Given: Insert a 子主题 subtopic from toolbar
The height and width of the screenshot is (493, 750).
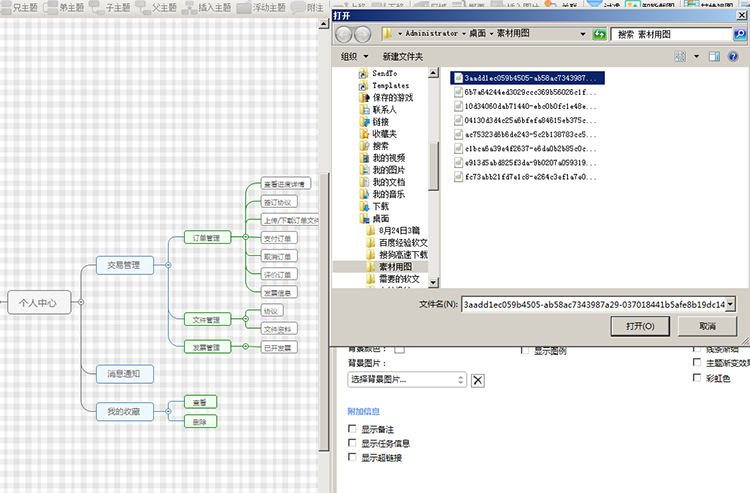Looking at the screenshot, I should [x=116, y=7].
